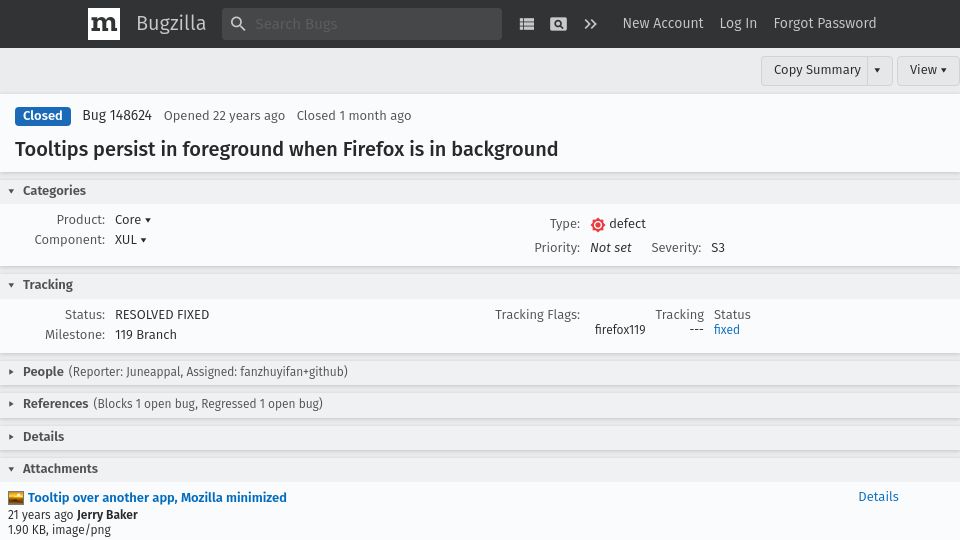Screen dimensions: 960x540
Task: Click the Jerry Baker author name
Action: [107, 514]
